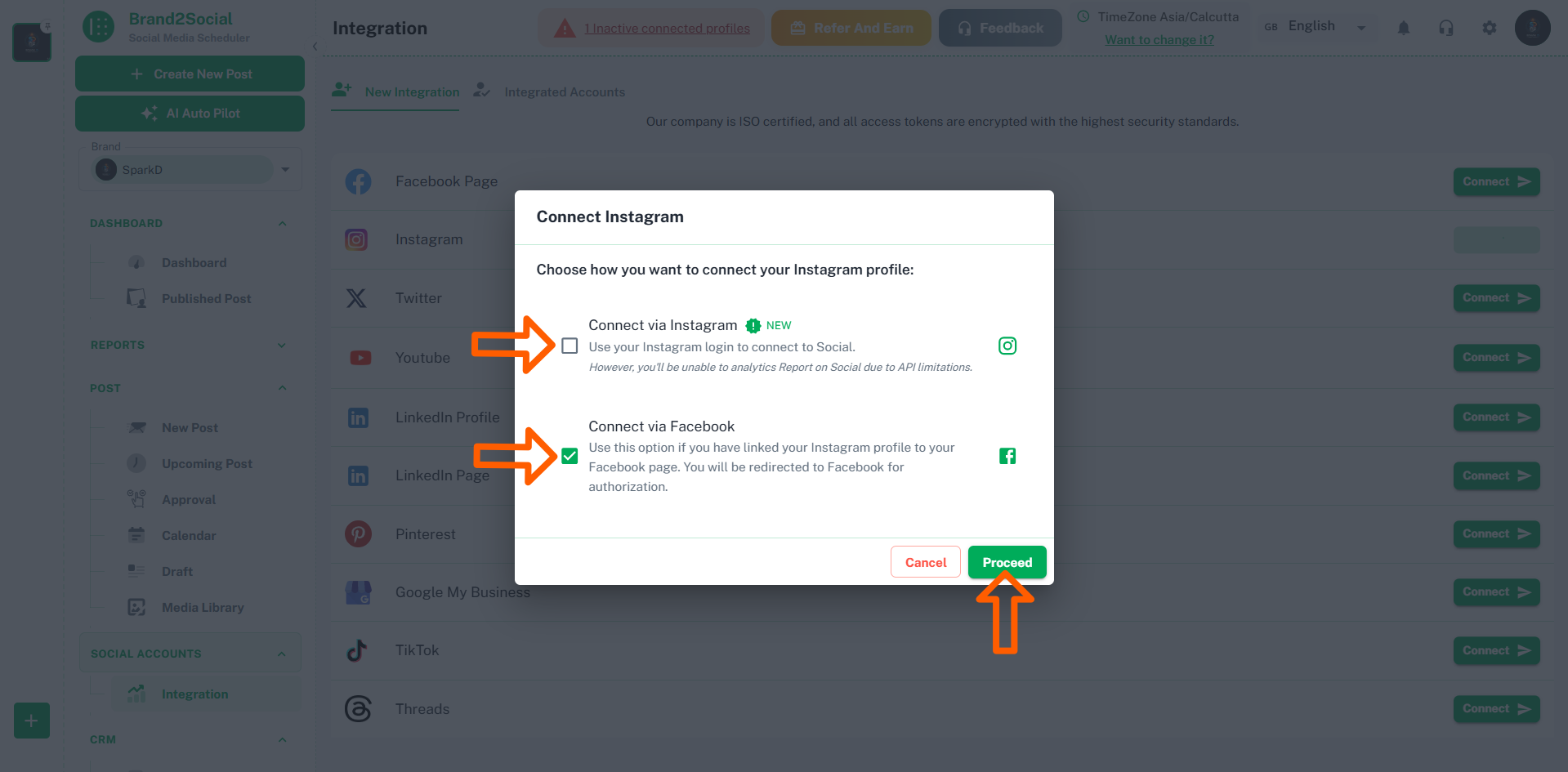Click the Threads platform icon
Image resolution: width=1568 pixels, height=772 pixels.
click(358, 708)
